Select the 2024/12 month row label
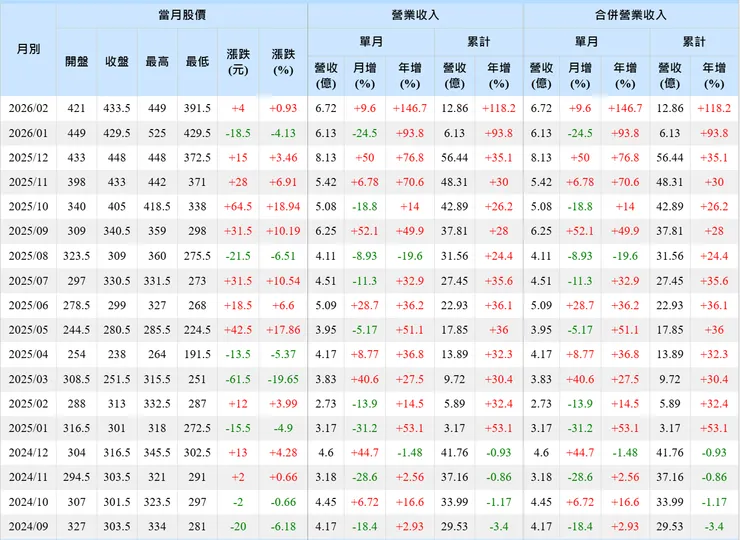Image resolution: width=740 pixels, height=540 pixels. 28,452
